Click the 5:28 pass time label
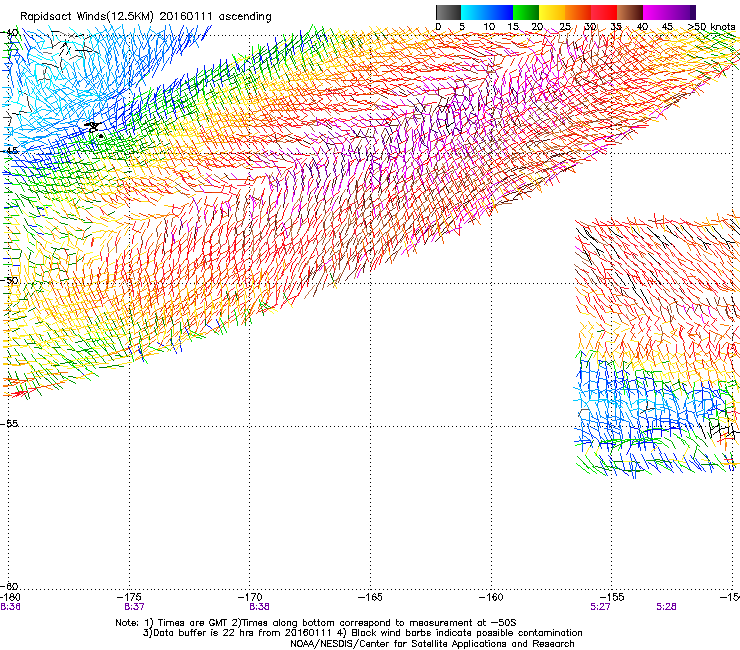Viewport: 740px width, 650px height. point(666,607)
